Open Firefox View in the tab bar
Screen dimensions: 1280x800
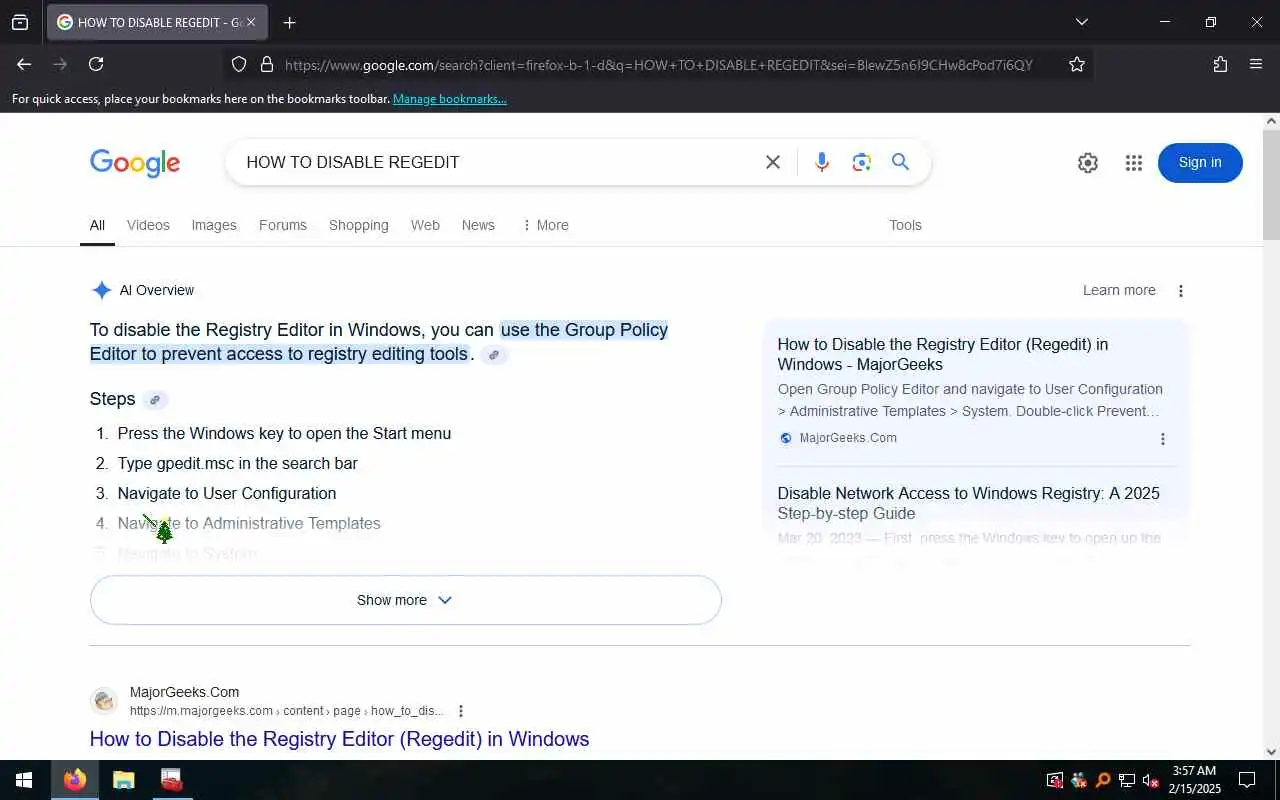point(20,22)
